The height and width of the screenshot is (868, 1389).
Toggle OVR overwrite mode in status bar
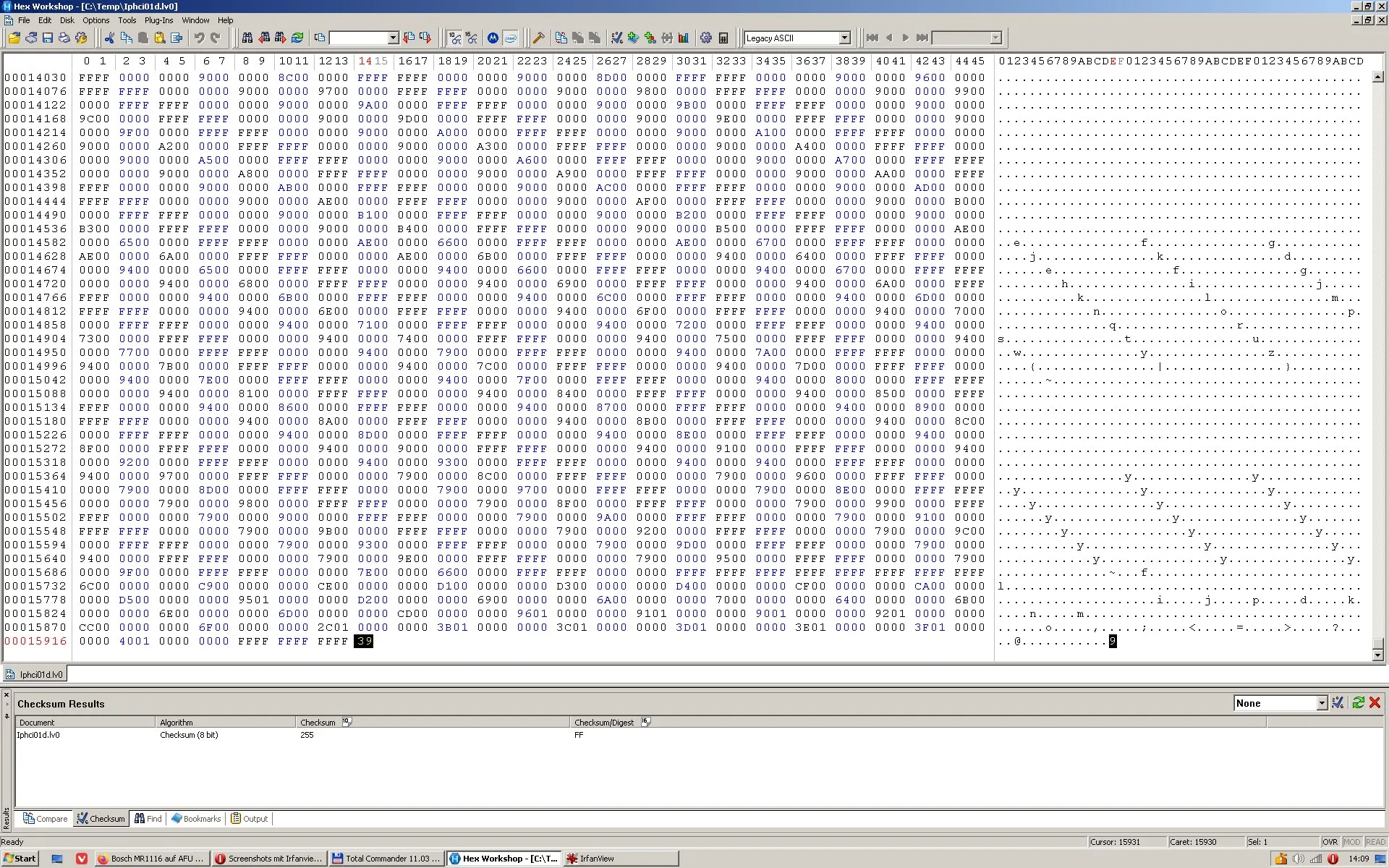click(1330, 842)
